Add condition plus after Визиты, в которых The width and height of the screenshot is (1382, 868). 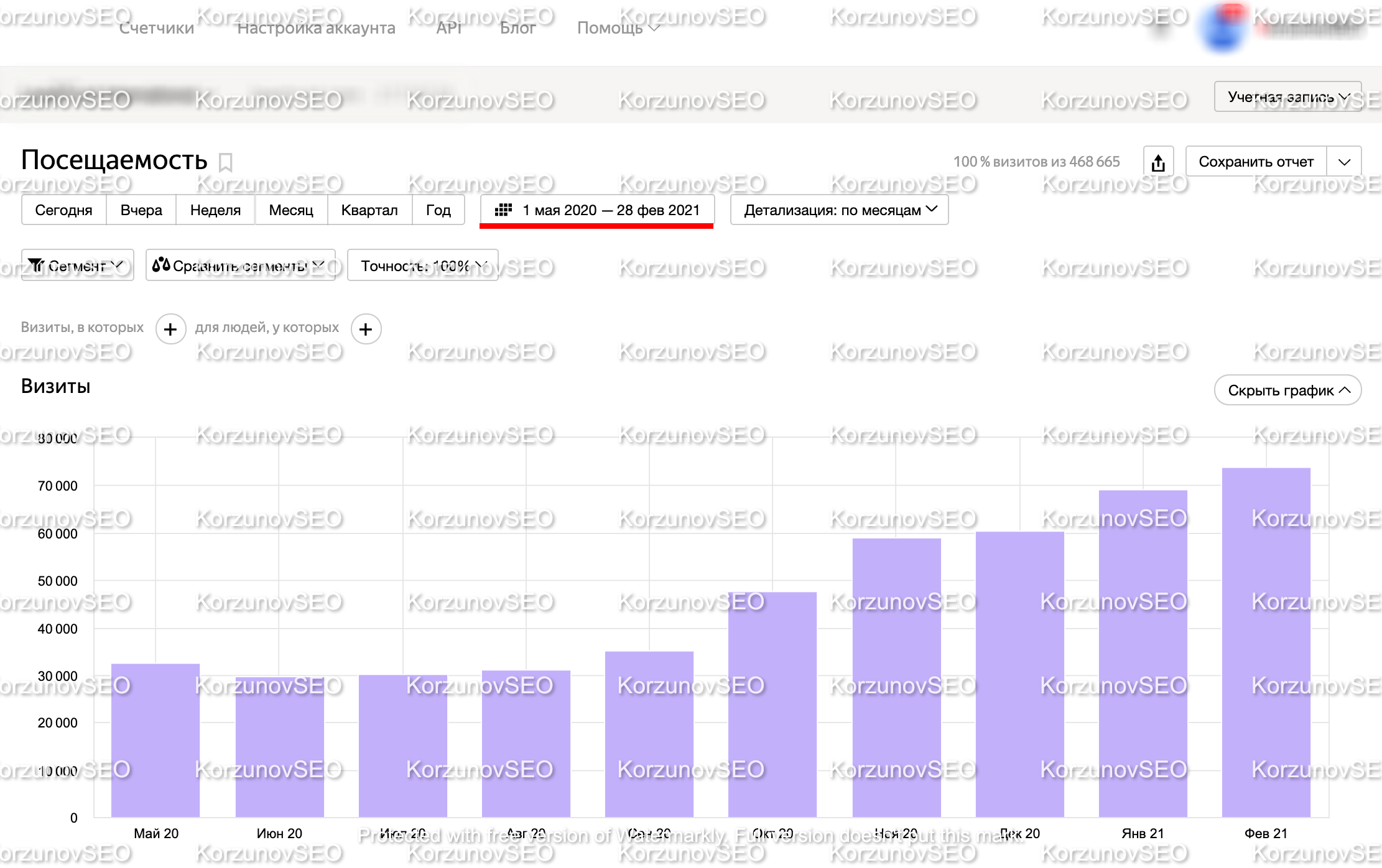coord(170,329)
